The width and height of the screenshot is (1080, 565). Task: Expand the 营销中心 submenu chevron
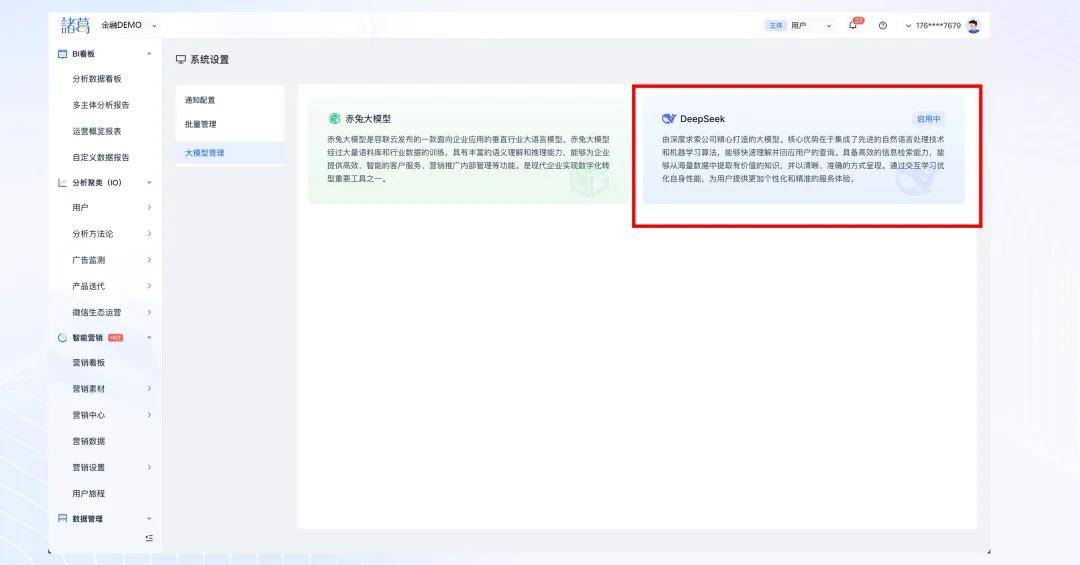click(x=149, y=415)
